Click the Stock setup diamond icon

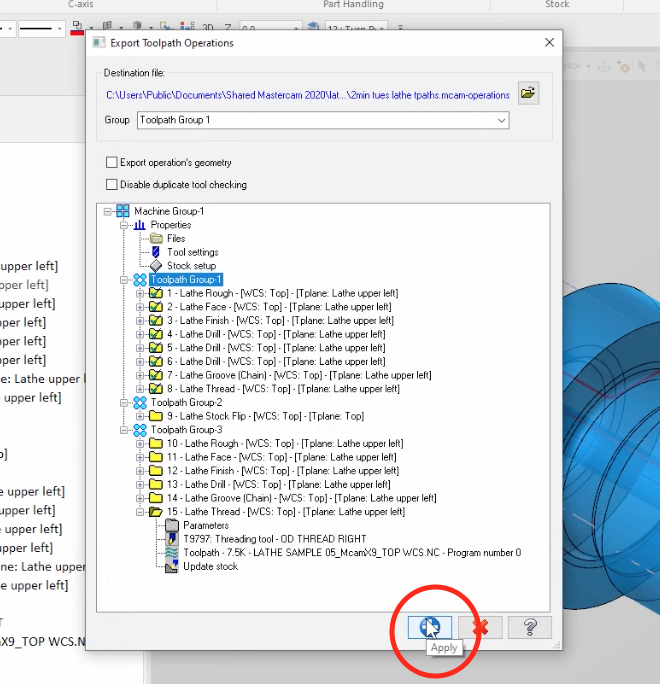click(156, 266)
